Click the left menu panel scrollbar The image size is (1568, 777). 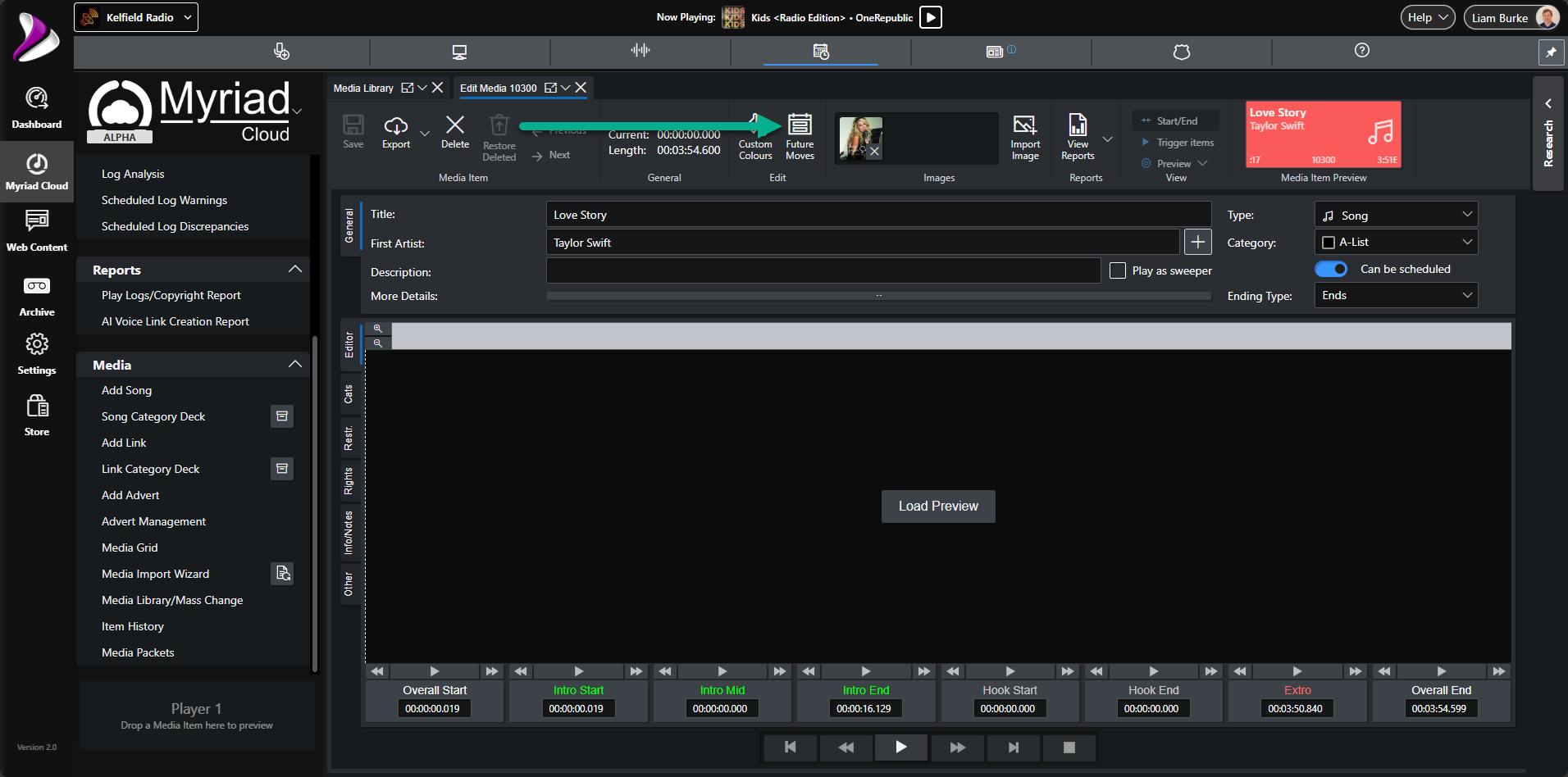tap(314, 503)
